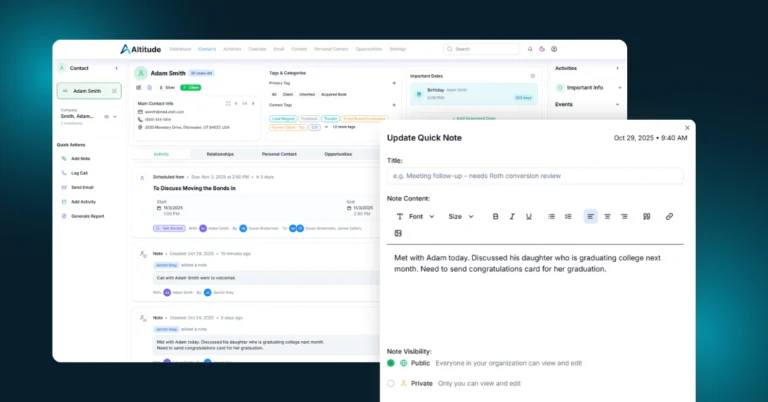Open notifications bell in Altitude header

530,49
